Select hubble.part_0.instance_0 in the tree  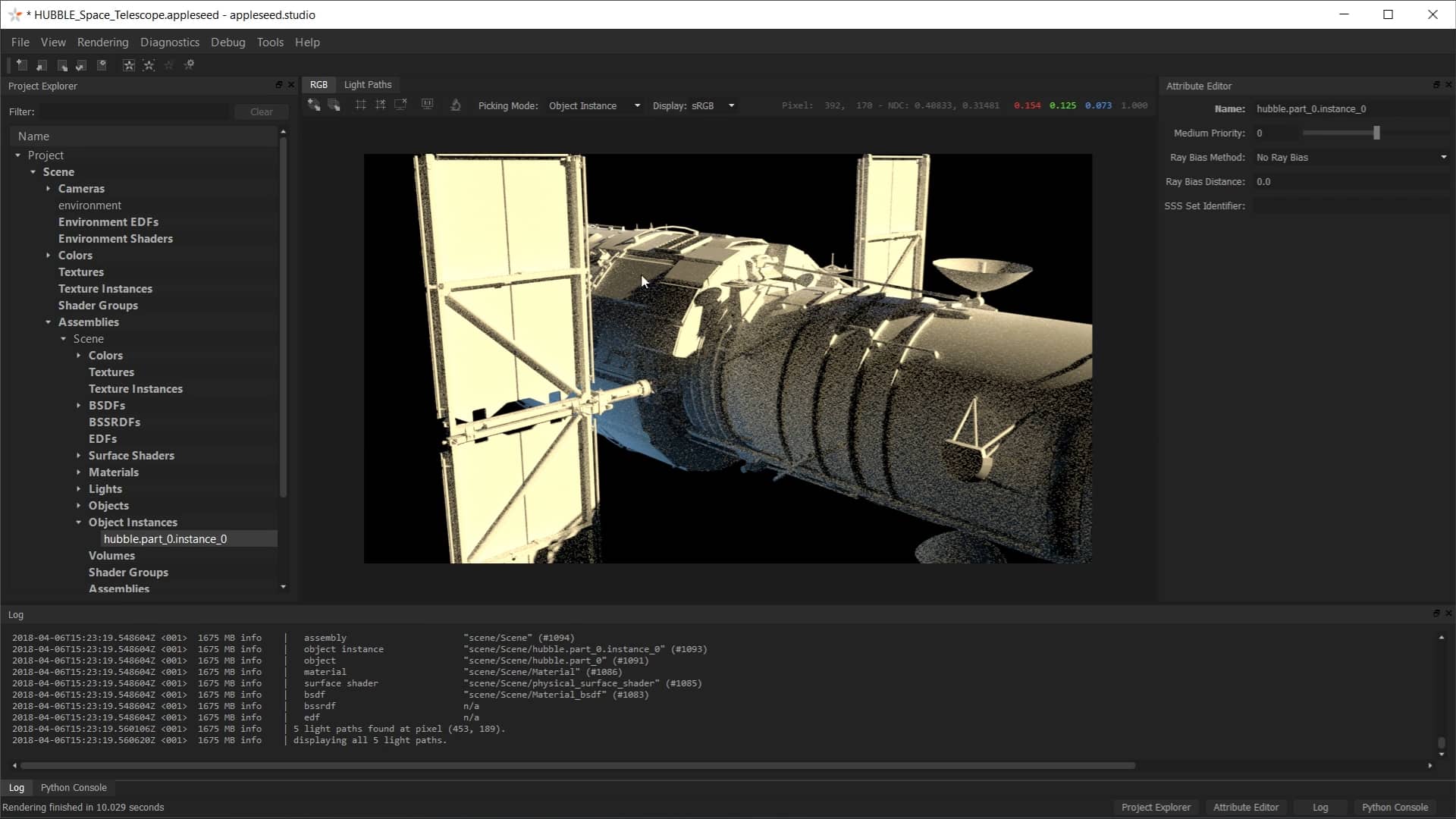coord(165,539)
